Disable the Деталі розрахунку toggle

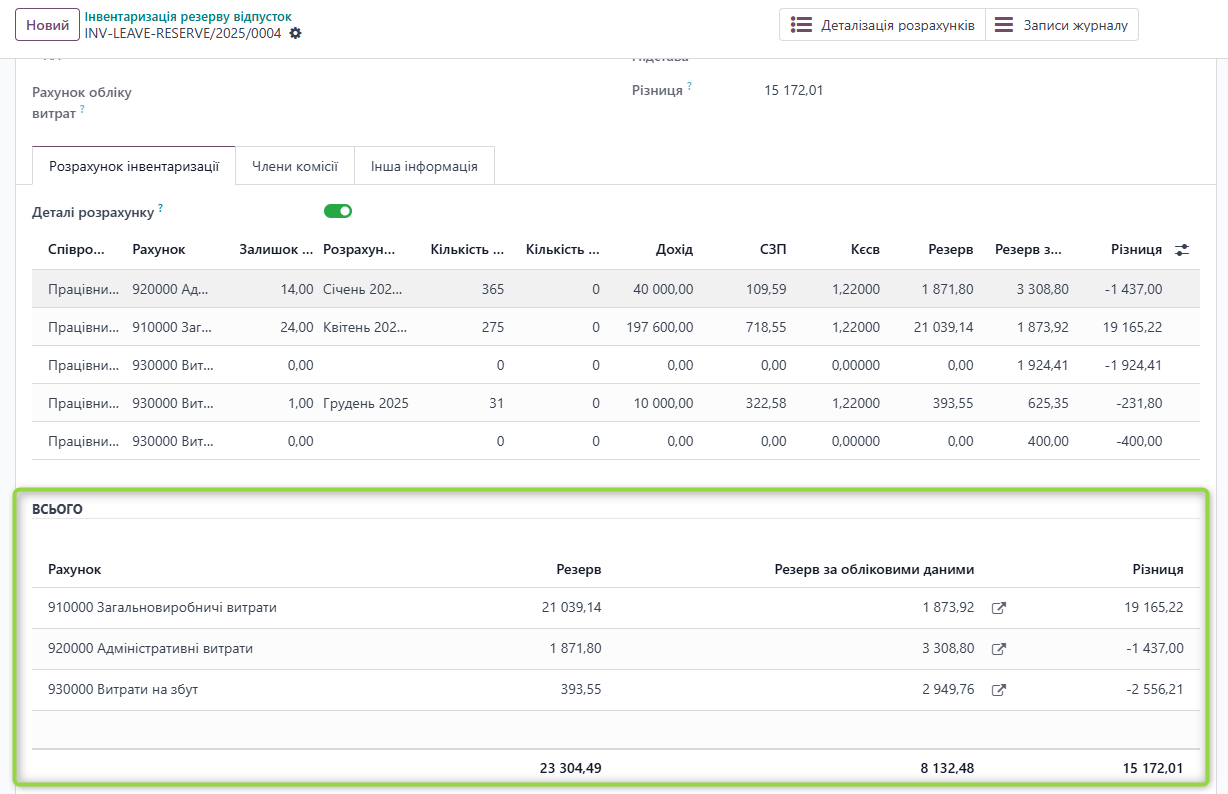pyautogui.click(x=338, y=211)
